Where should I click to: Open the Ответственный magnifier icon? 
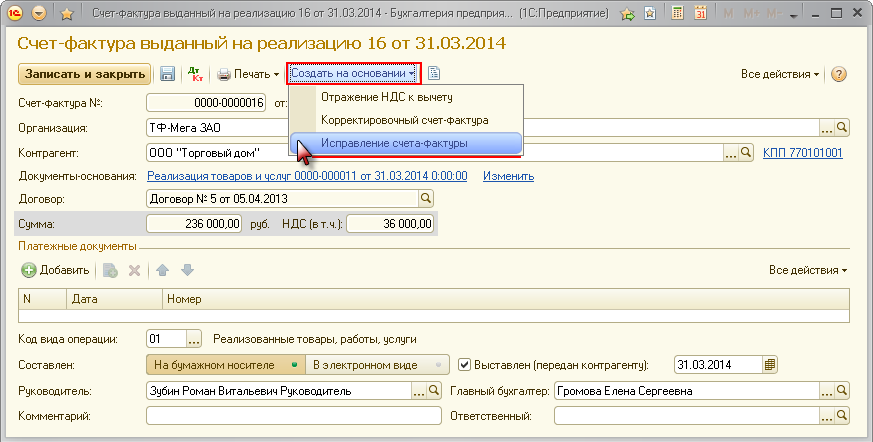click(842, 416)
